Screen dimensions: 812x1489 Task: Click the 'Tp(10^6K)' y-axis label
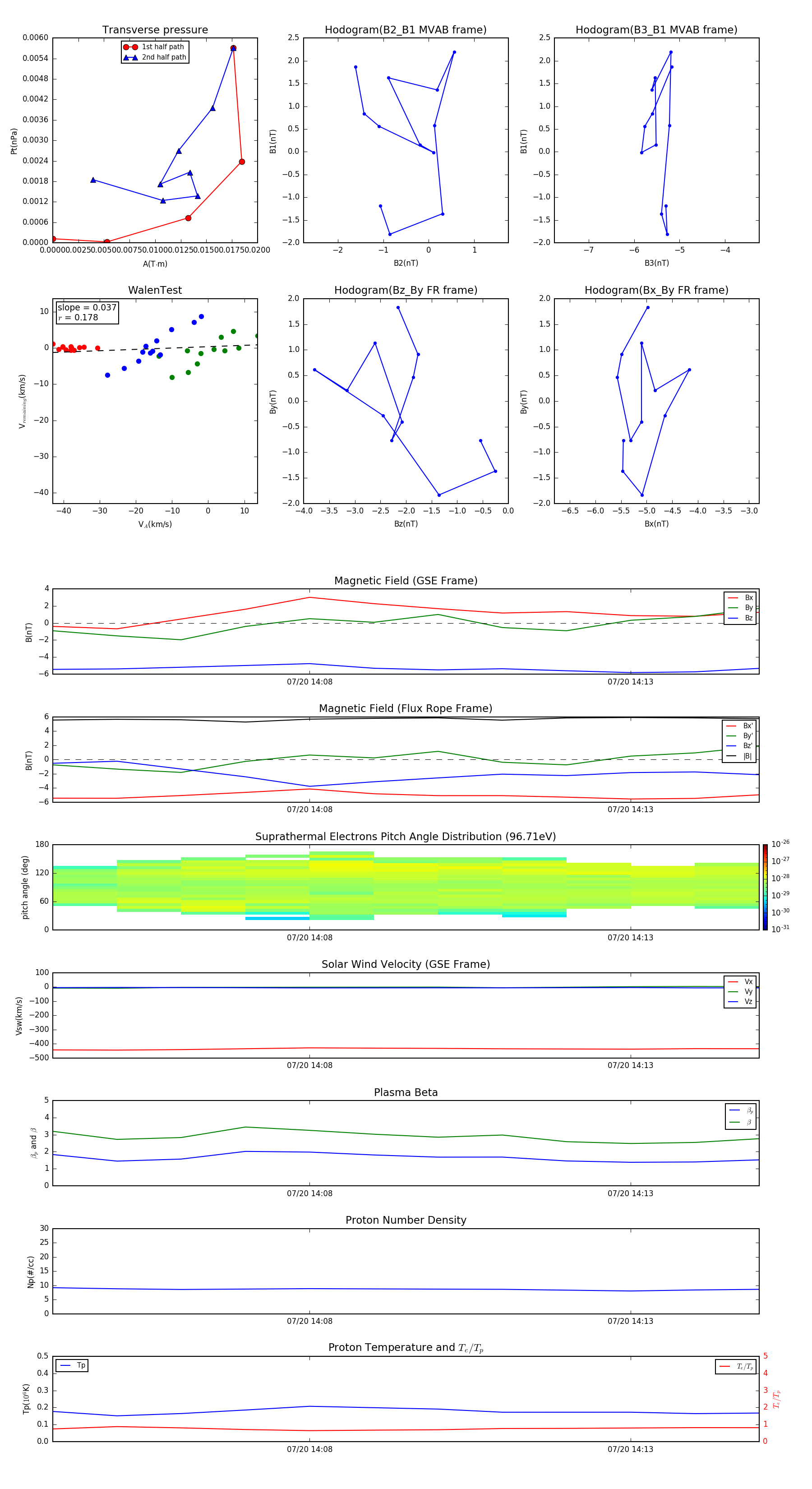26,1399
